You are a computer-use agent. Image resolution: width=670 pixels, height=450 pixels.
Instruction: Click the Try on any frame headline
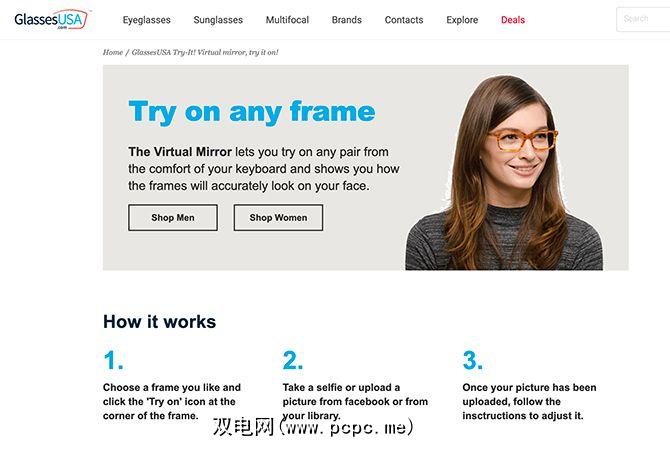[x=252, y=112]
